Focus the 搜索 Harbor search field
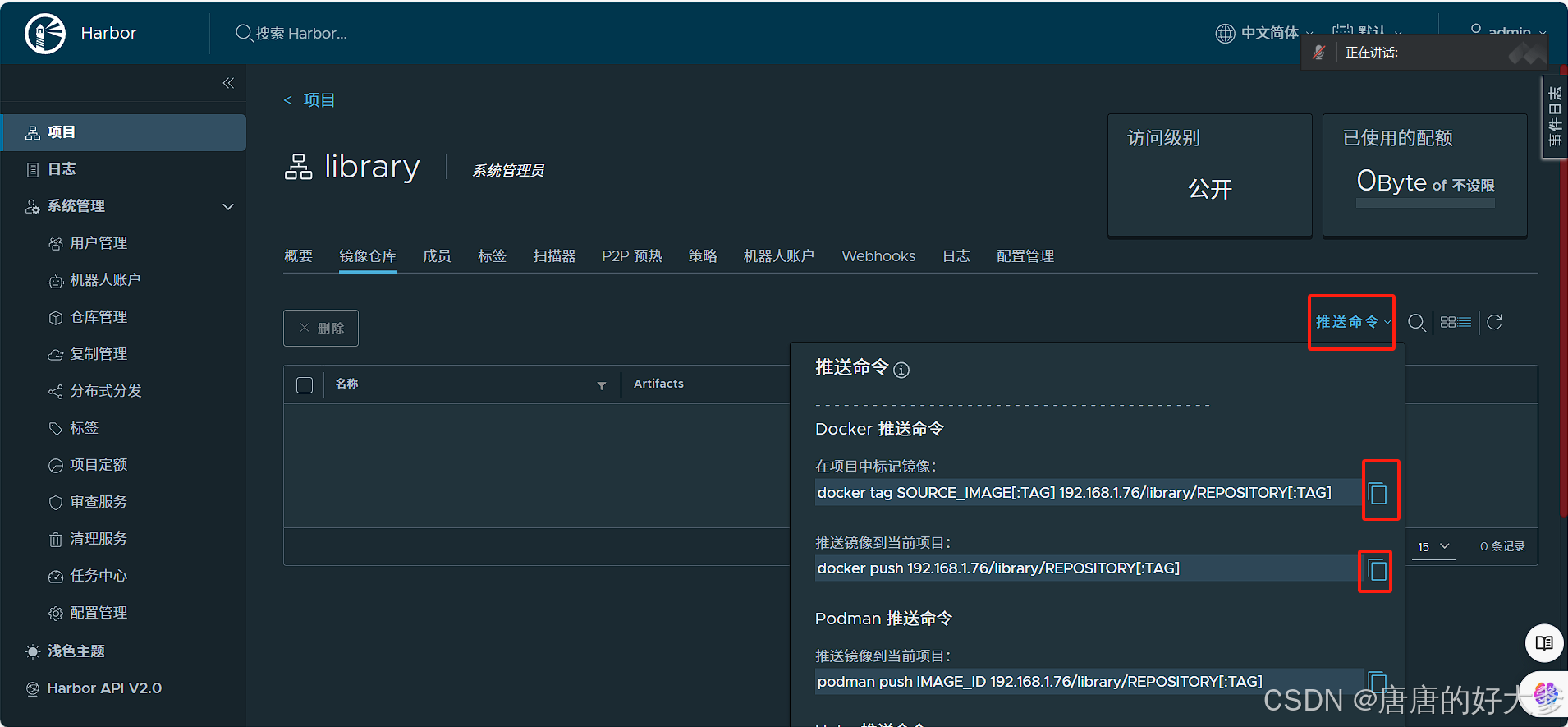This screenshot has height=727, width=1568. tap(300, 34)
